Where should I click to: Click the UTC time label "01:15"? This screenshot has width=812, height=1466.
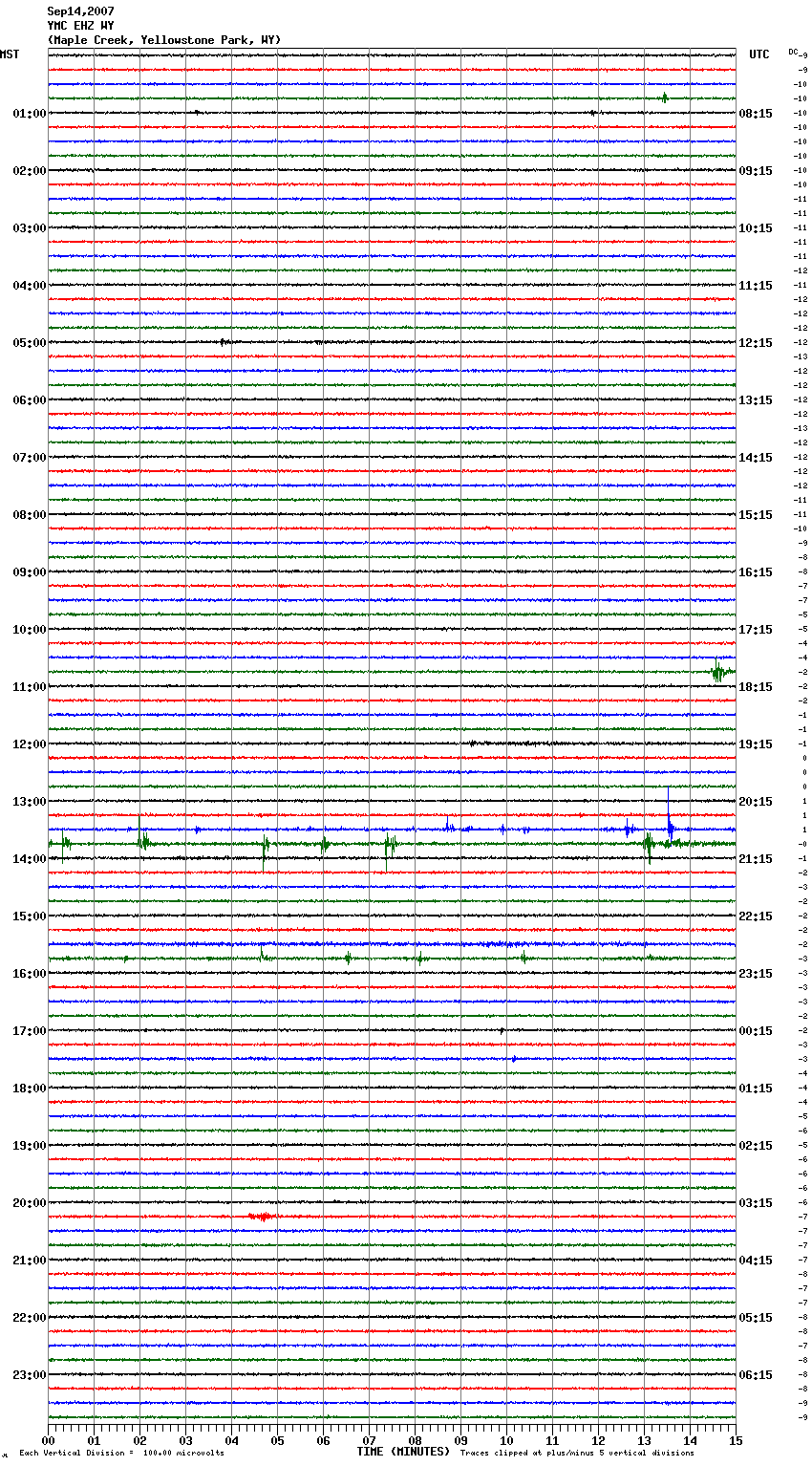click(x=756, y=1089)
